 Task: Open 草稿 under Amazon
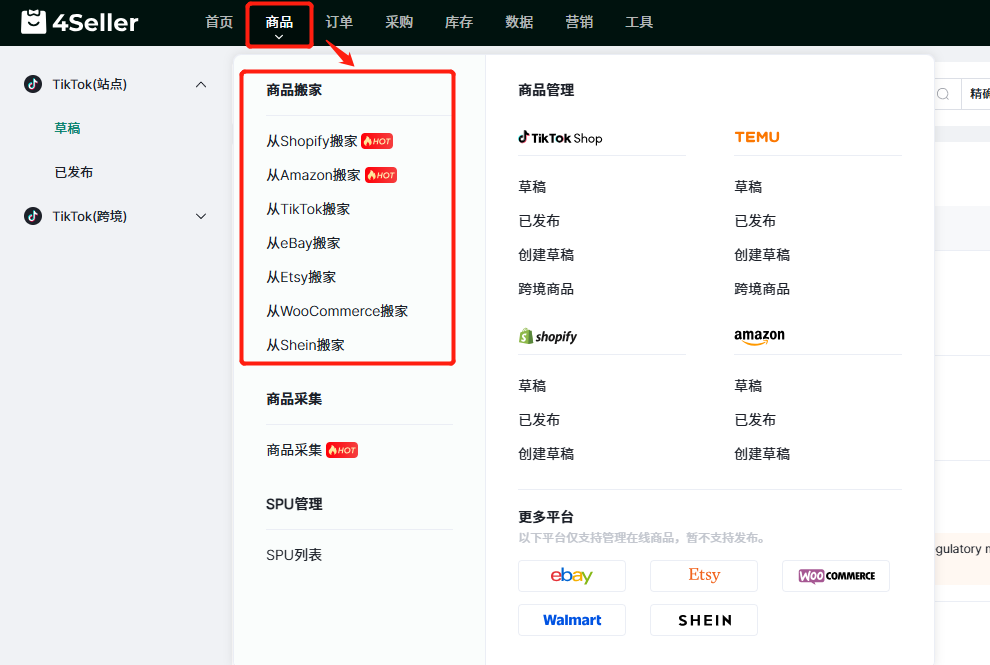[x=748, y=386]
